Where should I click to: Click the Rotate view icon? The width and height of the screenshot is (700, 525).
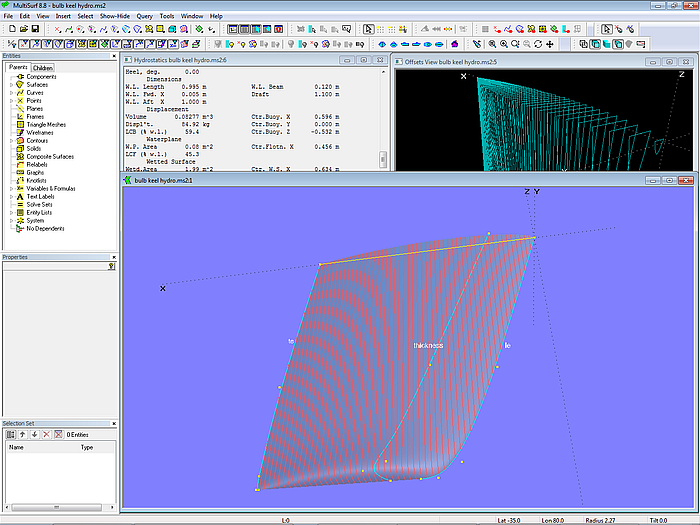[537, 44]
